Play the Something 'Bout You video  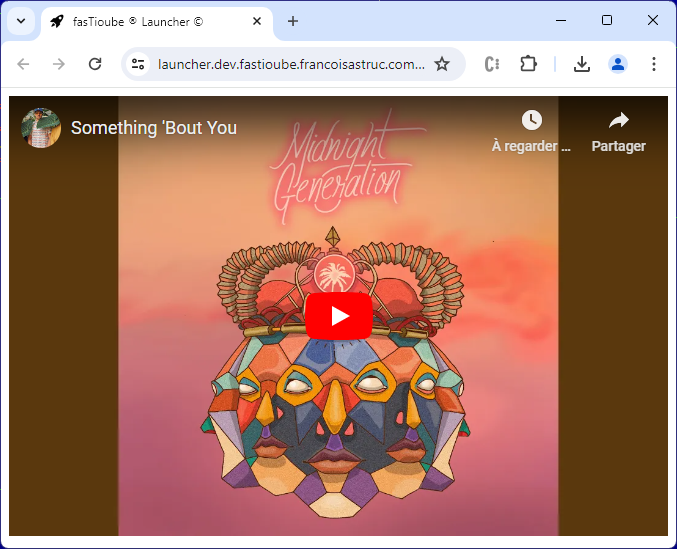[339, 316]
